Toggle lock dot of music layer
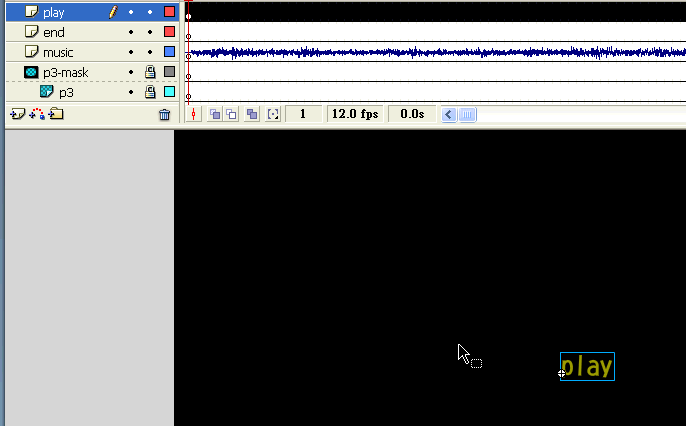The width and height of the screenshot is (686, 426). tap(150, 52)
